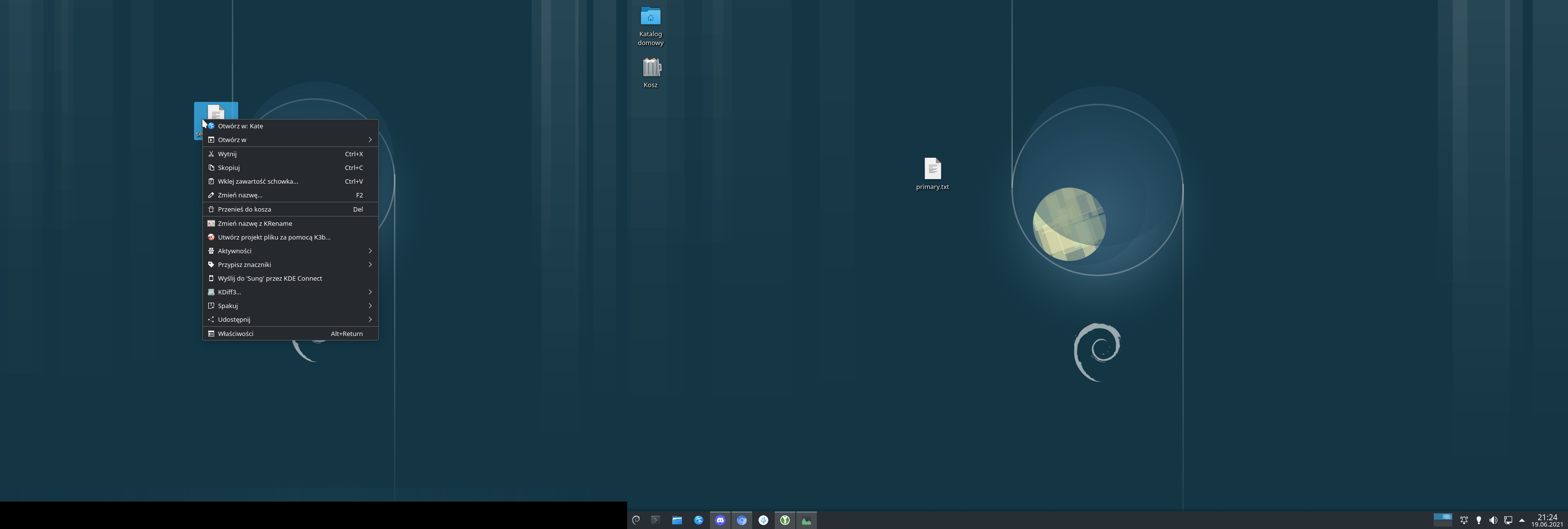The height and width of the screenshot is (529, 1568).
Task: Switch to the Chromium taskbar window
Action: 741,520
